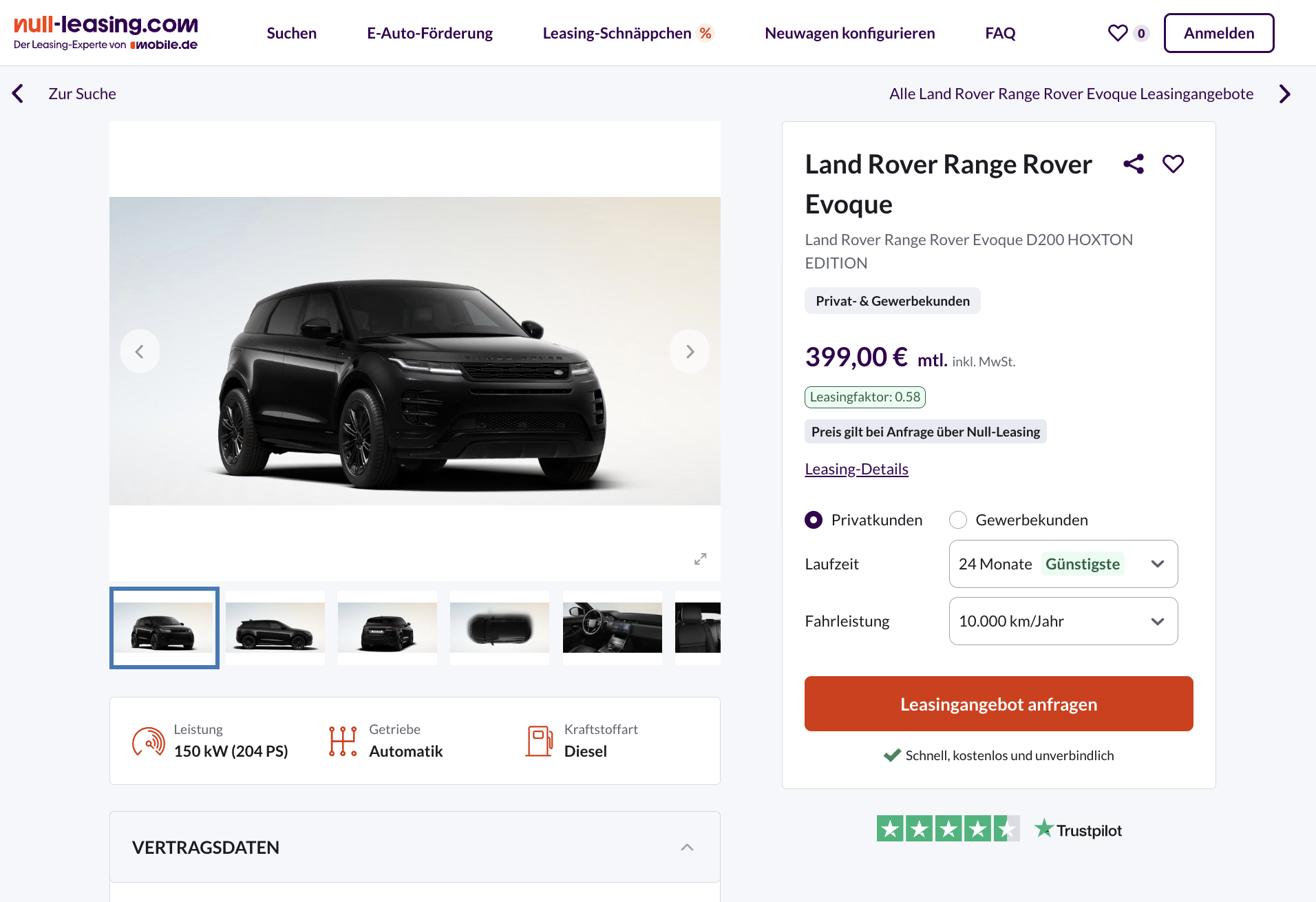The height and width of the screenshot is (902, 1316).
Task: Click Leasingangebot anfragen button
Action: 999,704
